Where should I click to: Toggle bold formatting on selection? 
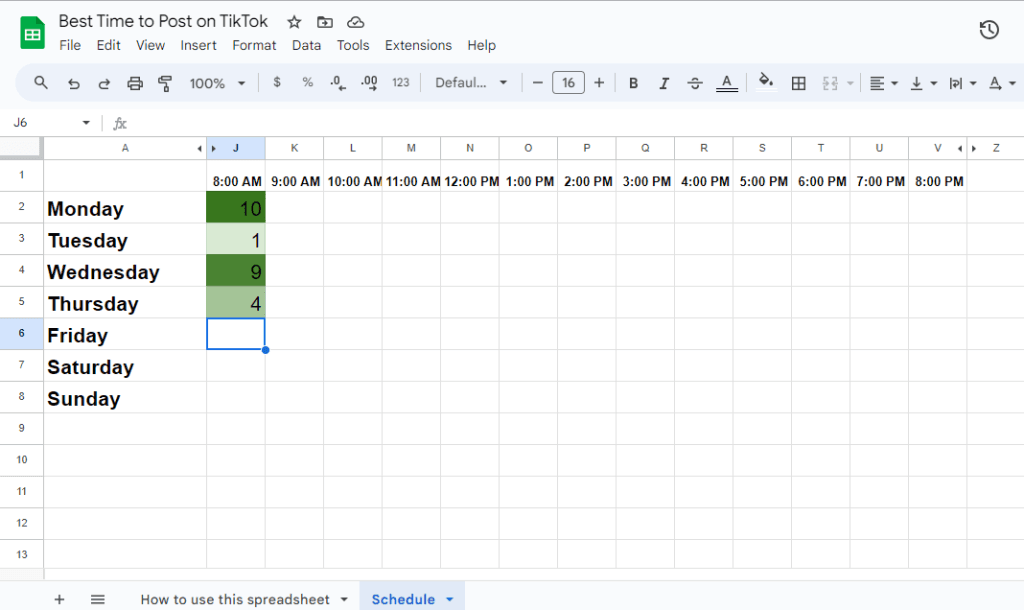click(x=633, y=83)
